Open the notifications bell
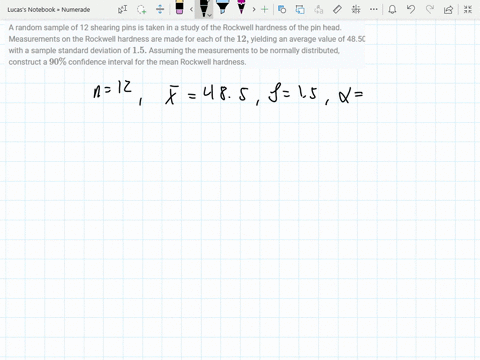Viewport: 480px width, 360px height. point(392,9)
